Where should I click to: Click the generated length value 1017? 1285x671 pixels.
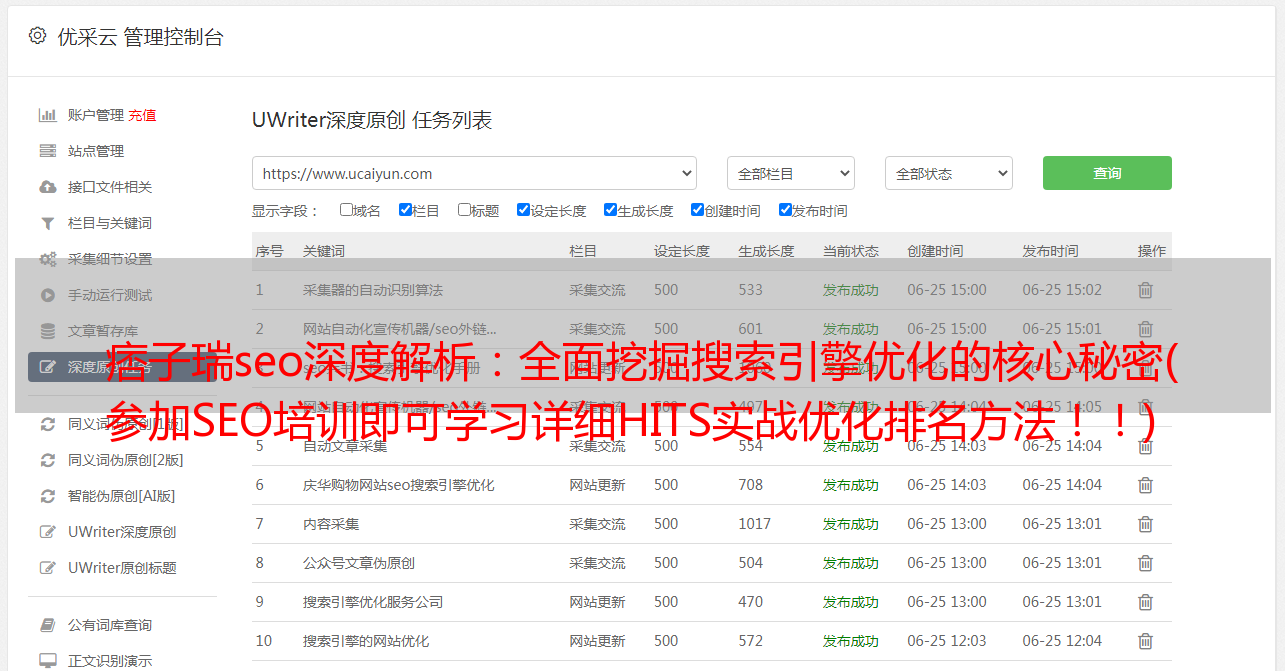click(x=755, y=524)
